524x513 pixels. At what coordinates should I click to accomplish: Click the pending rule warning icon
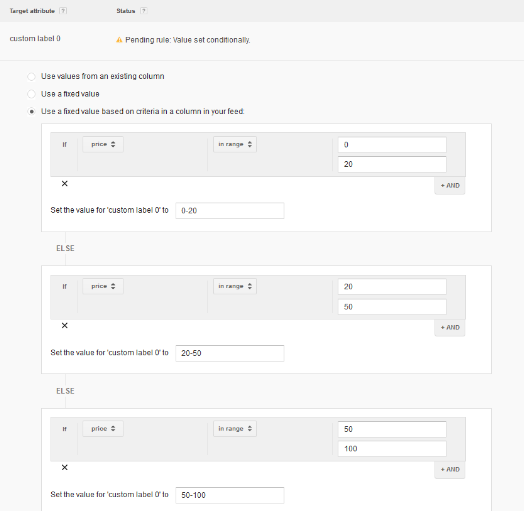coord(119,40)
